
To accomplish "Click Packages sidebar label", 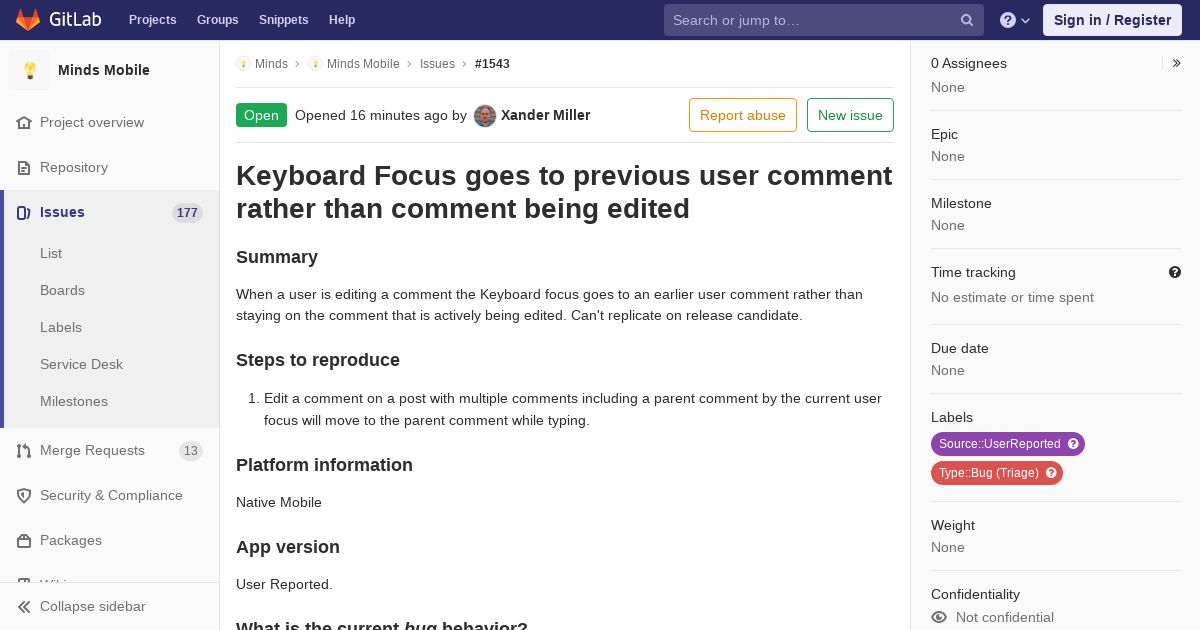I will pos(71,540).
